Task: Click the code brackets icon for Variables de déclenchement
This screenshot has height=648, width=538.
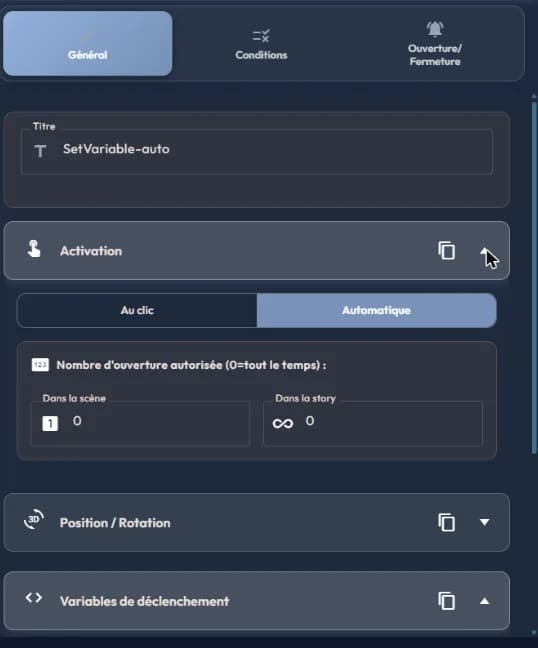Action: pyautogui.click(x=33, y=598)
